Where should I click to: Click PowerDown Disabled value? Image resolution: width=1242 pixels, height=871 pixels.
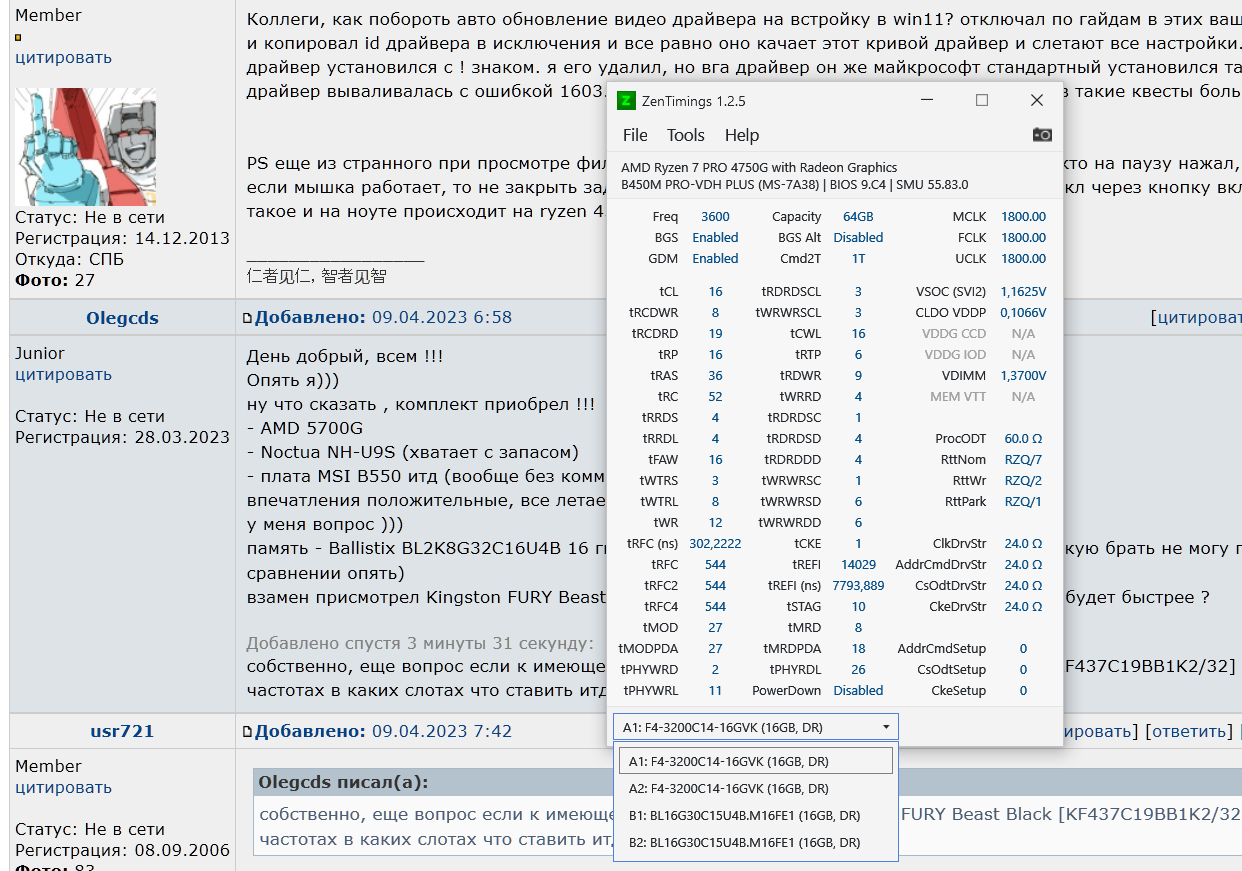[x=858, y=691]
